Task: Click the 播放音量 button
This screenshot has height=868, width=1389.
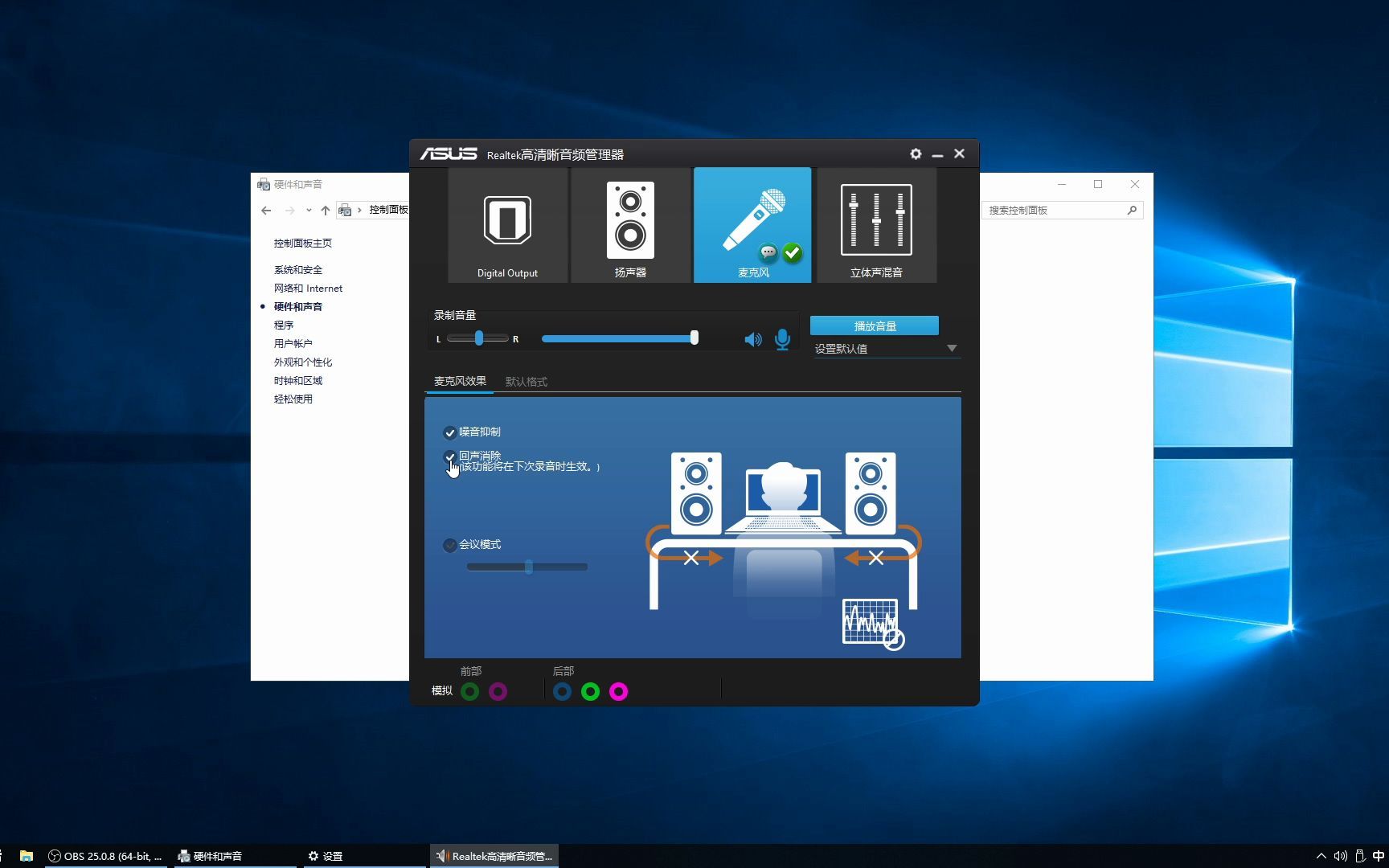Action: [x=875, y=325]
